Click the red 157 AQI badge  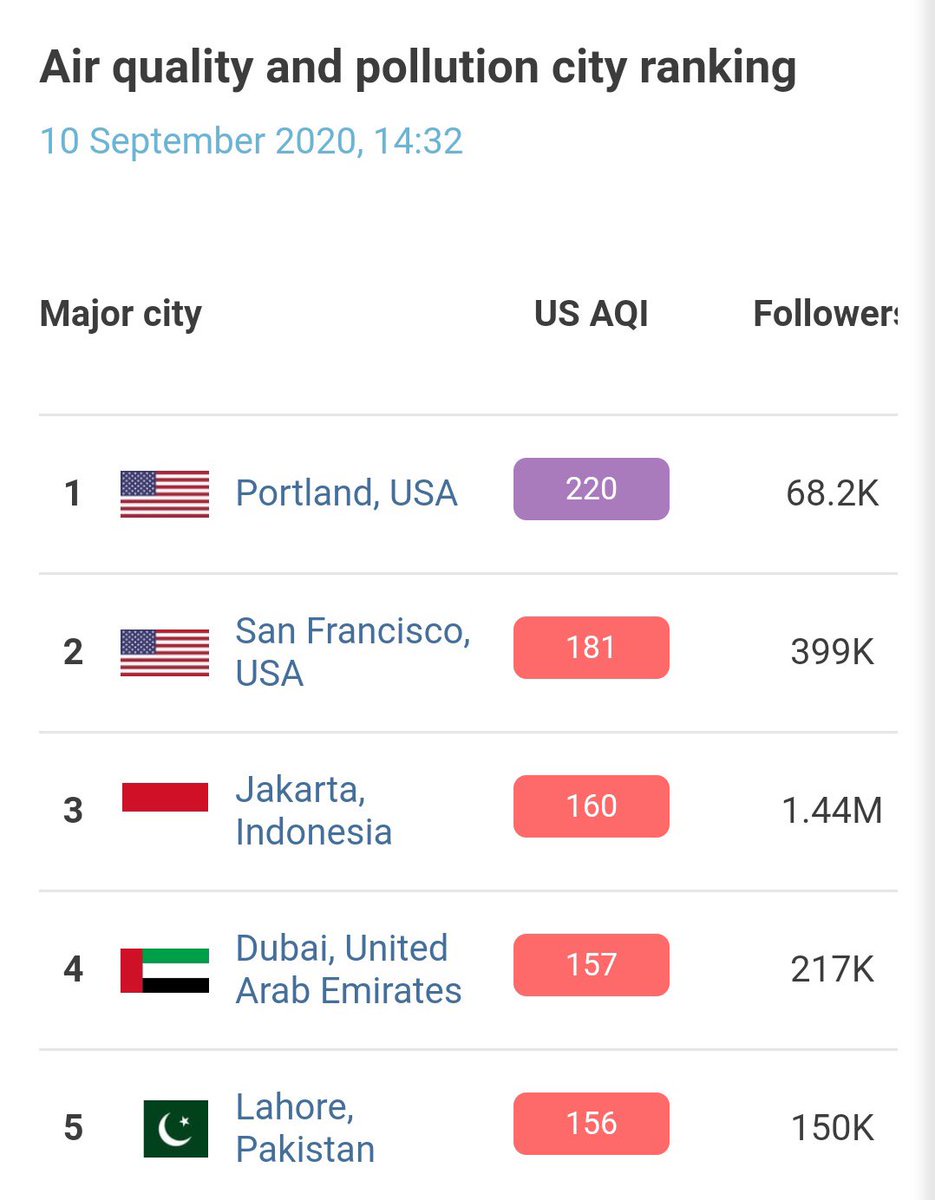tap(591, 965)
